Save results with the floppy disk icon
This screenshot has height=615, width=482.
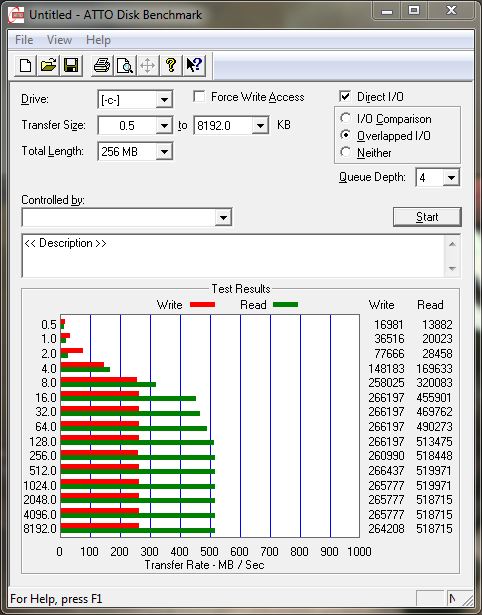(71, 65)
